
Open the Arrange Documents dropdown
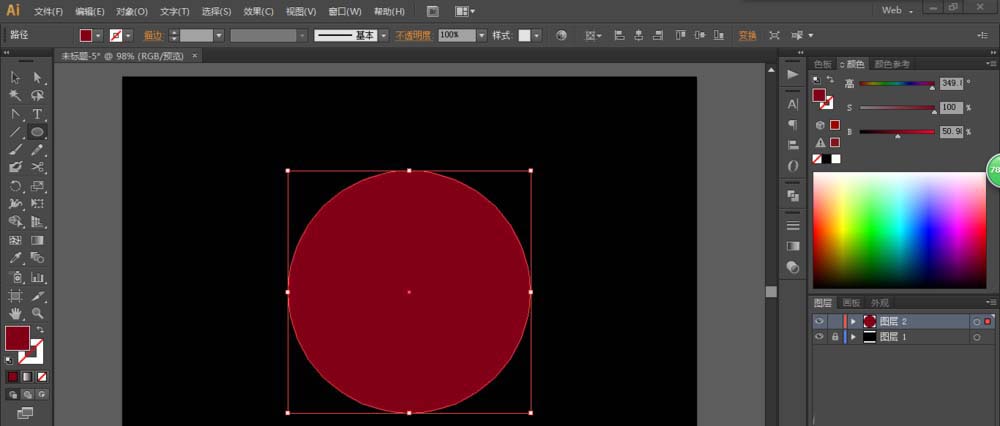pos(466,11)
